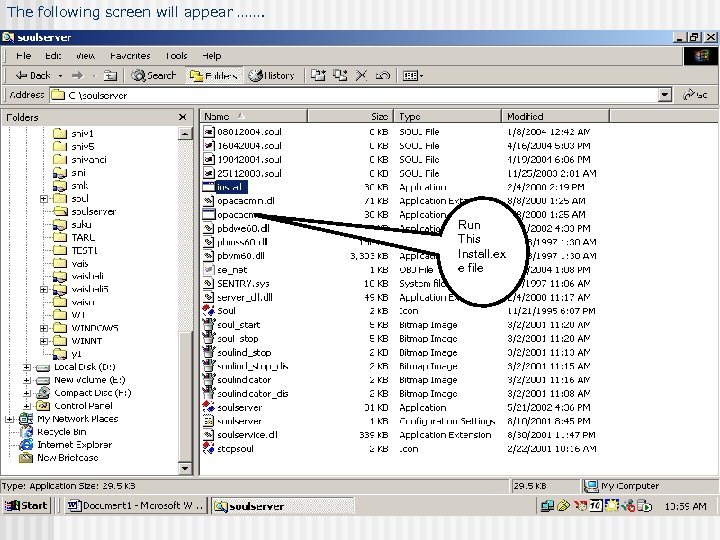The width and height of the screenshot is (720, 540).
Task: Click the Delete toolbar icon
Action: [x=361, y=75]
